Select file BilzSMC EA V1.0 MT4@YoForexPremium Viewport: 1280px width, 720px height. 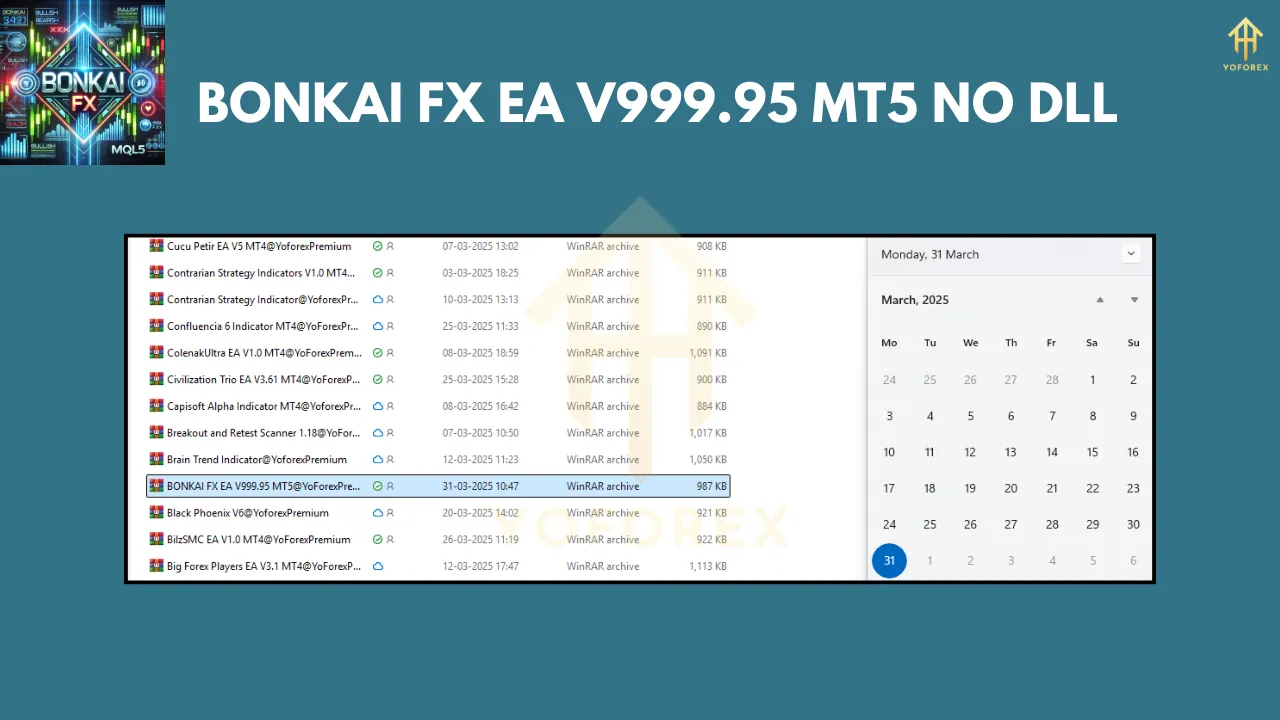point(259,539)
